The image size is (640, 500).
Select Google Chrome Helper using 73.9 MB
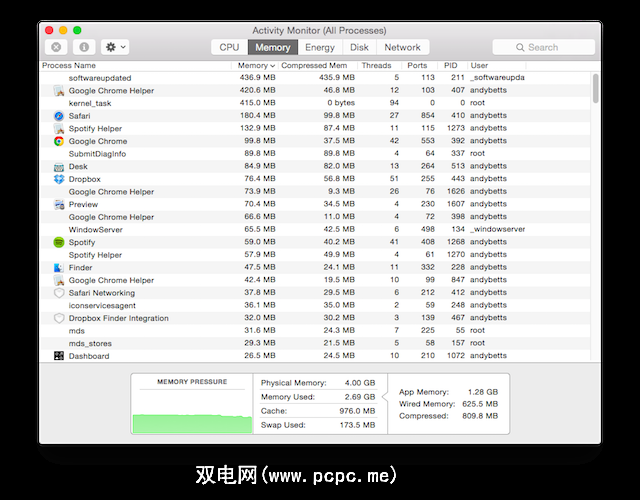pos(315,191)
